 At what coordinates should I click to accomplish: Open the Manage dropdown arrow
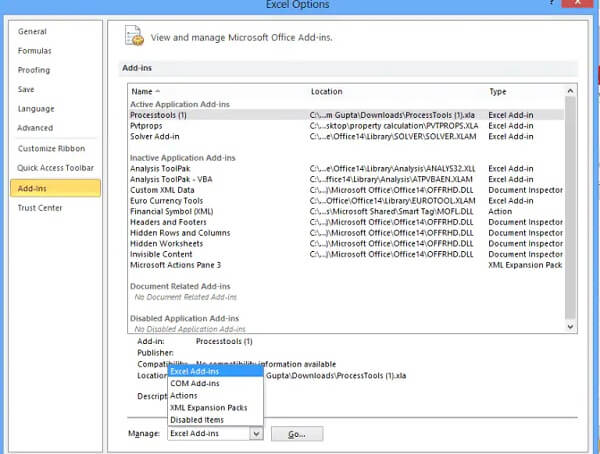[x=256, y=434]
